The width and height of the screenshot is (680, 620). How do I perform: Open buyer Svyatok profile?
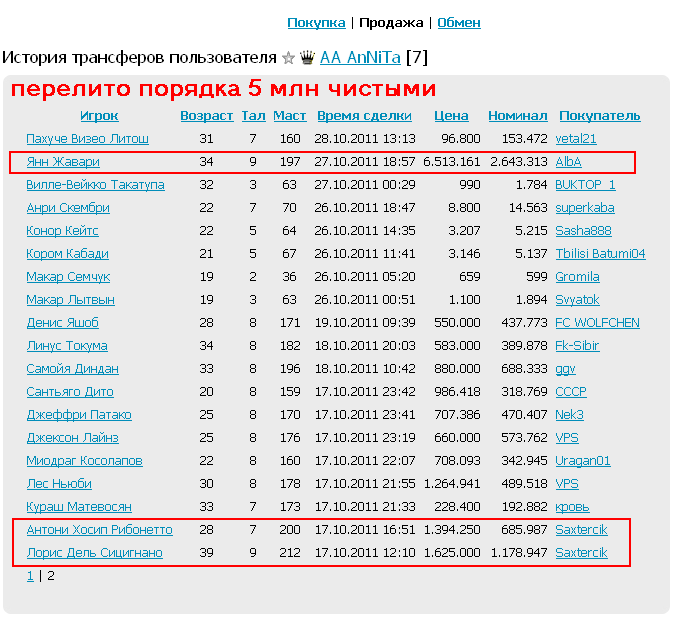point(578,300)
